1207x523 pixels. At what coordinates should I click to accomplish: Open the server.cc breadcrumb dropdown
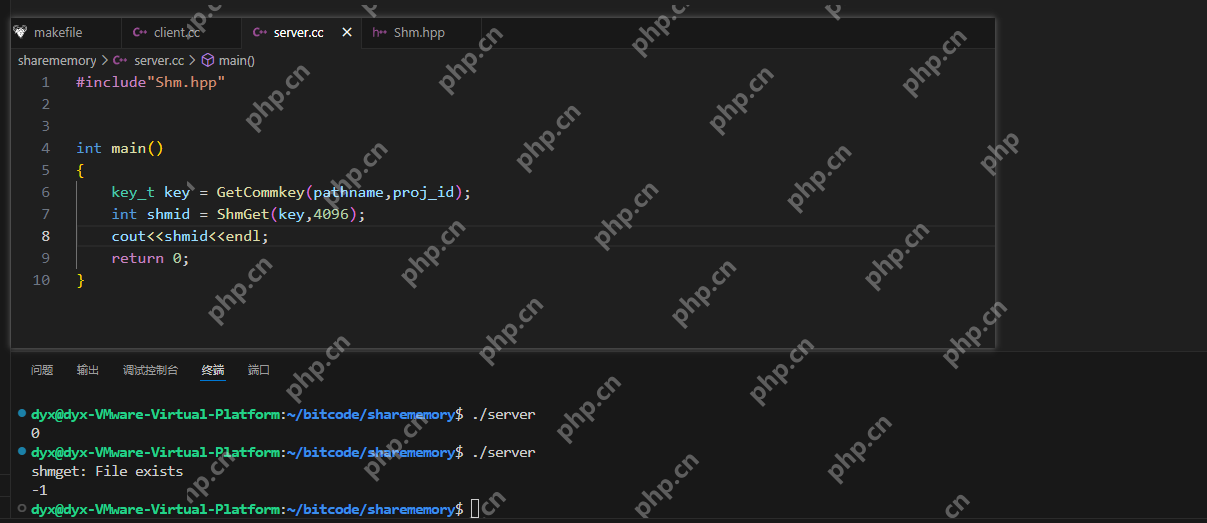(159, 60)
